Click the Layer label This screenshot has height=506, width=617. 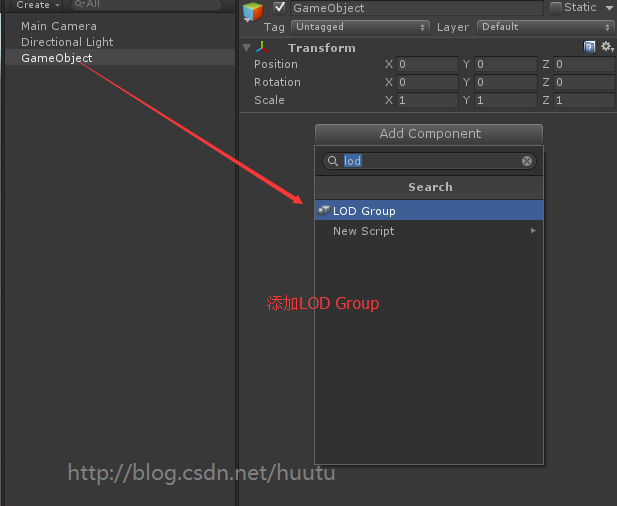coord(453,27)
